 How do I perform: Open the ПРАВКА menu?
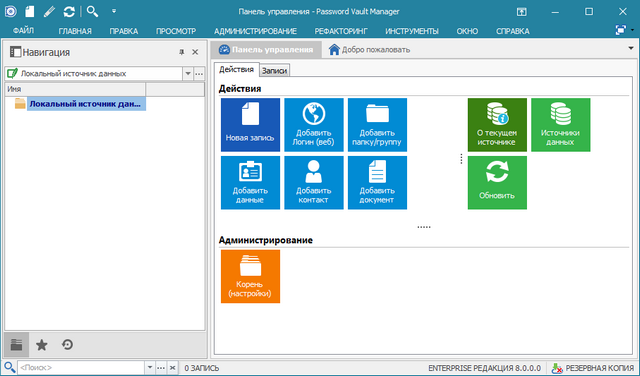click(124, 31)
